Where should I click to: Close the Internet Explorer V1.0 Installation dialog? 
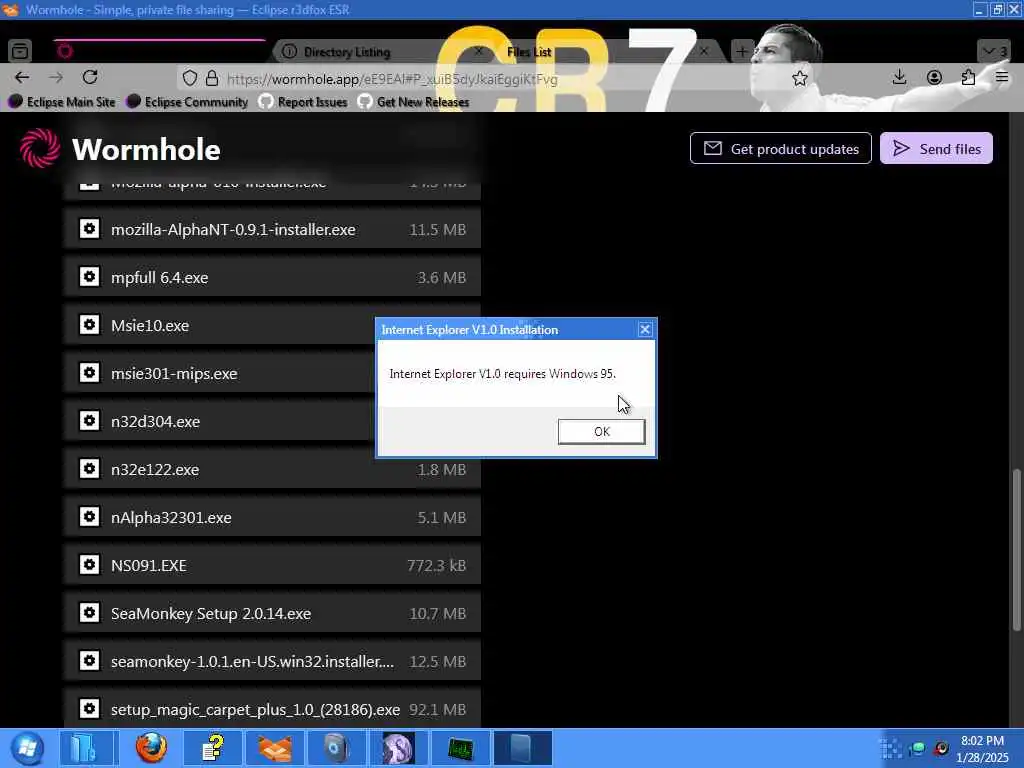point(645,329)
